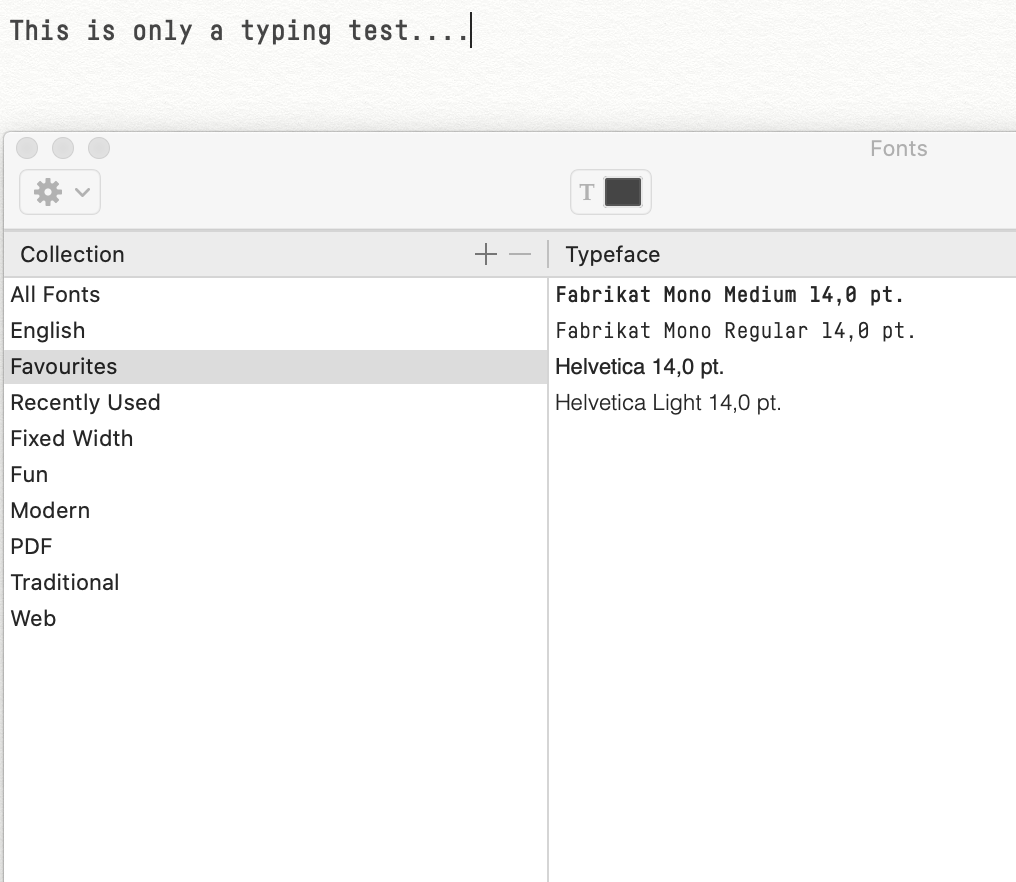The image size is (1016, 882).
Task: Click the text color swatch button
Action: tap(622, 192)
